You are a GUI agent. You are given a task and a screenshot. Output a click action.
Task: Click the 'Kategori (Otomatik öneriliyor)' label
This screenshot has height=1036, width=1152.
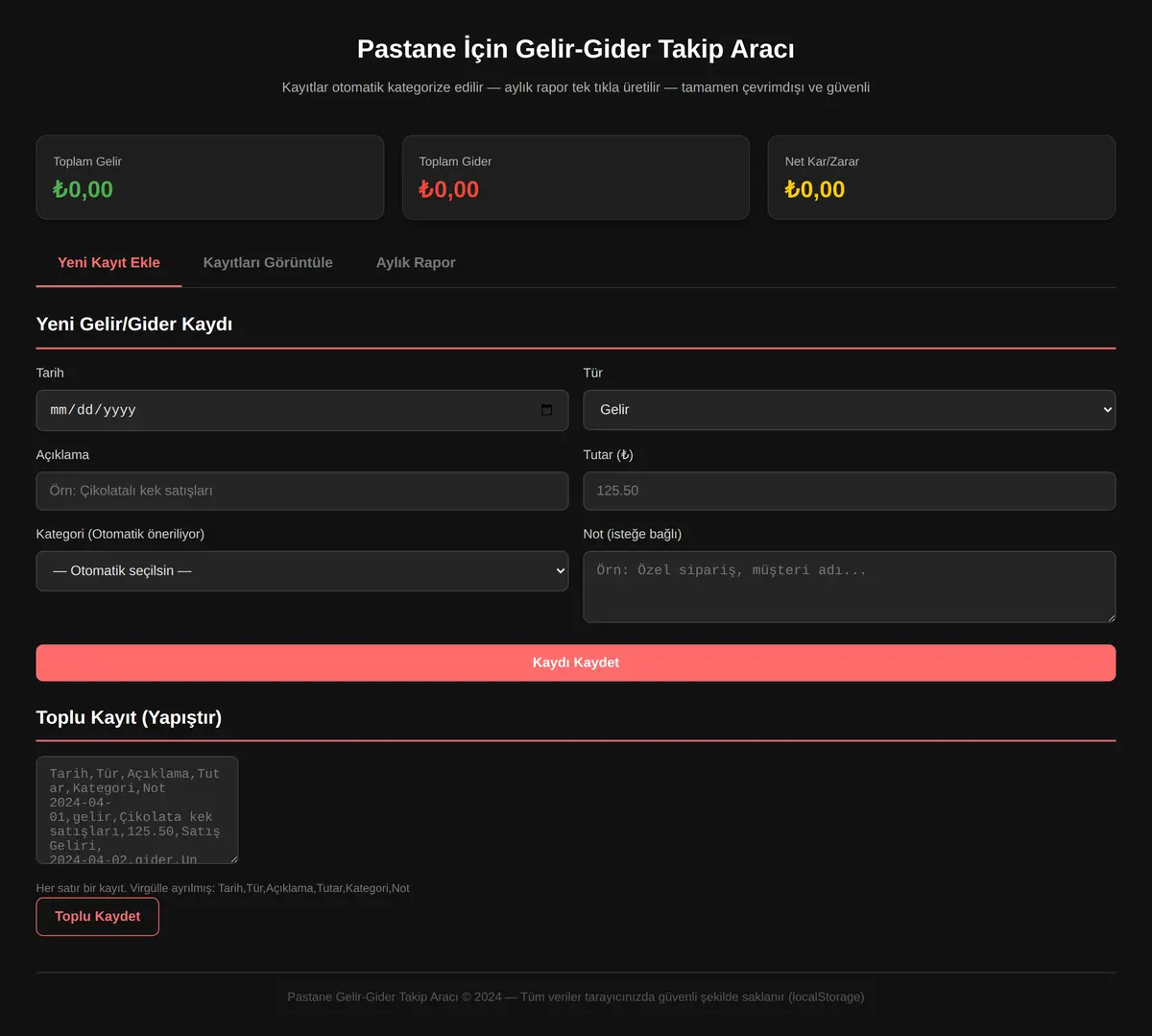tap(120, 534)
